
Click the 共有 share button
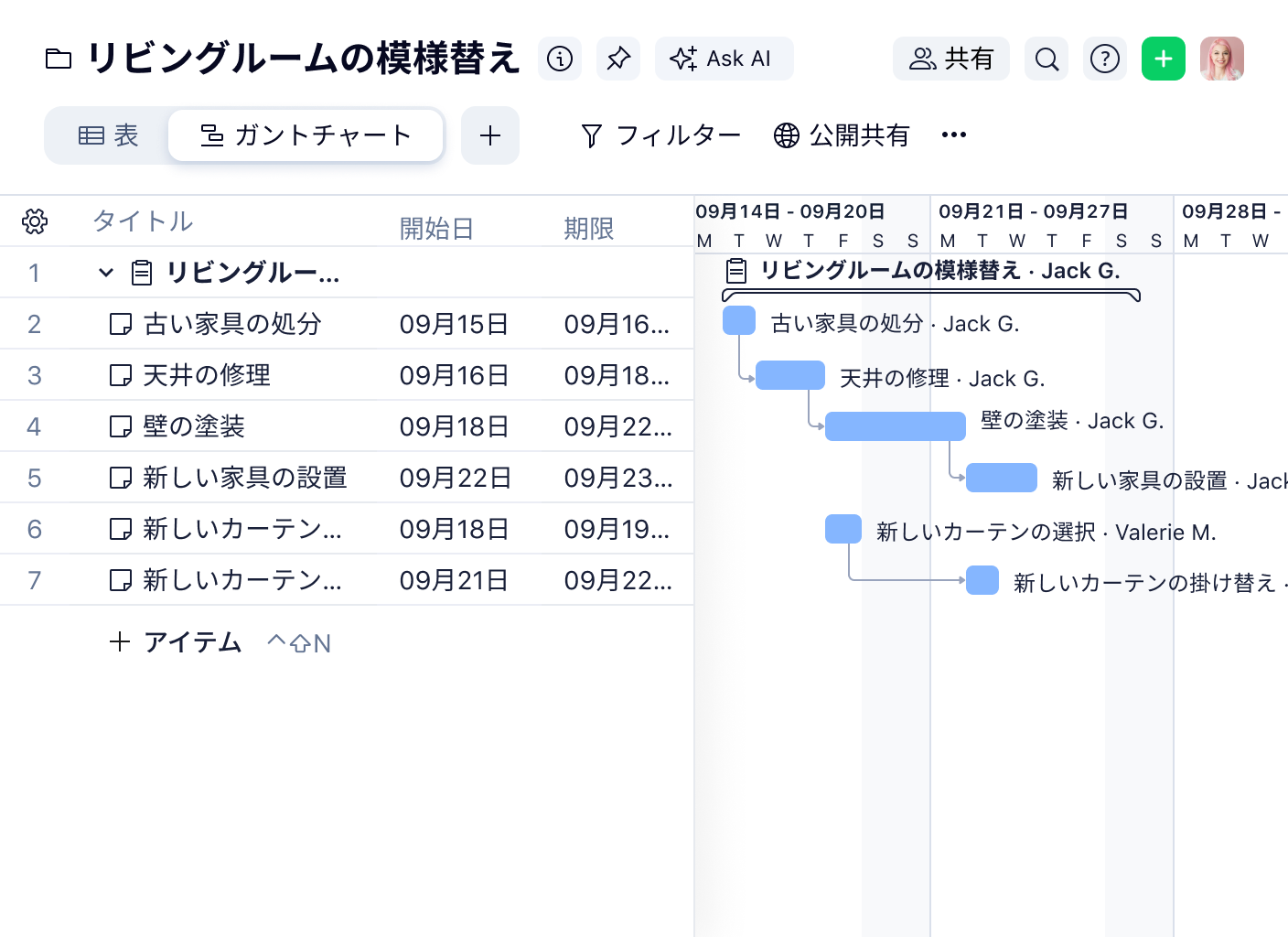(x=951, y=59)
